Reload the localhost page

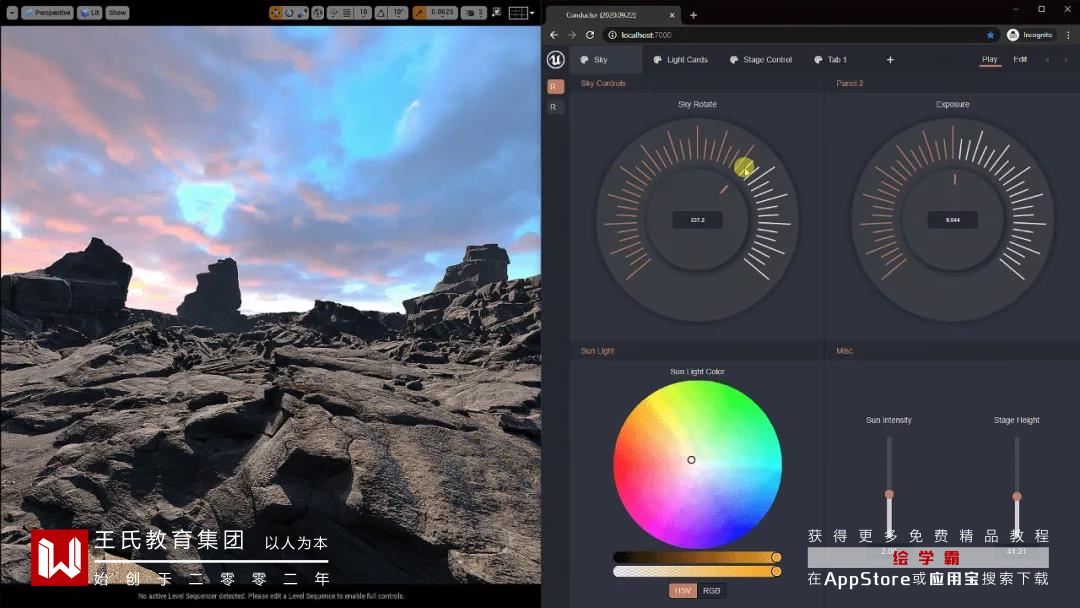pos(590,34)
